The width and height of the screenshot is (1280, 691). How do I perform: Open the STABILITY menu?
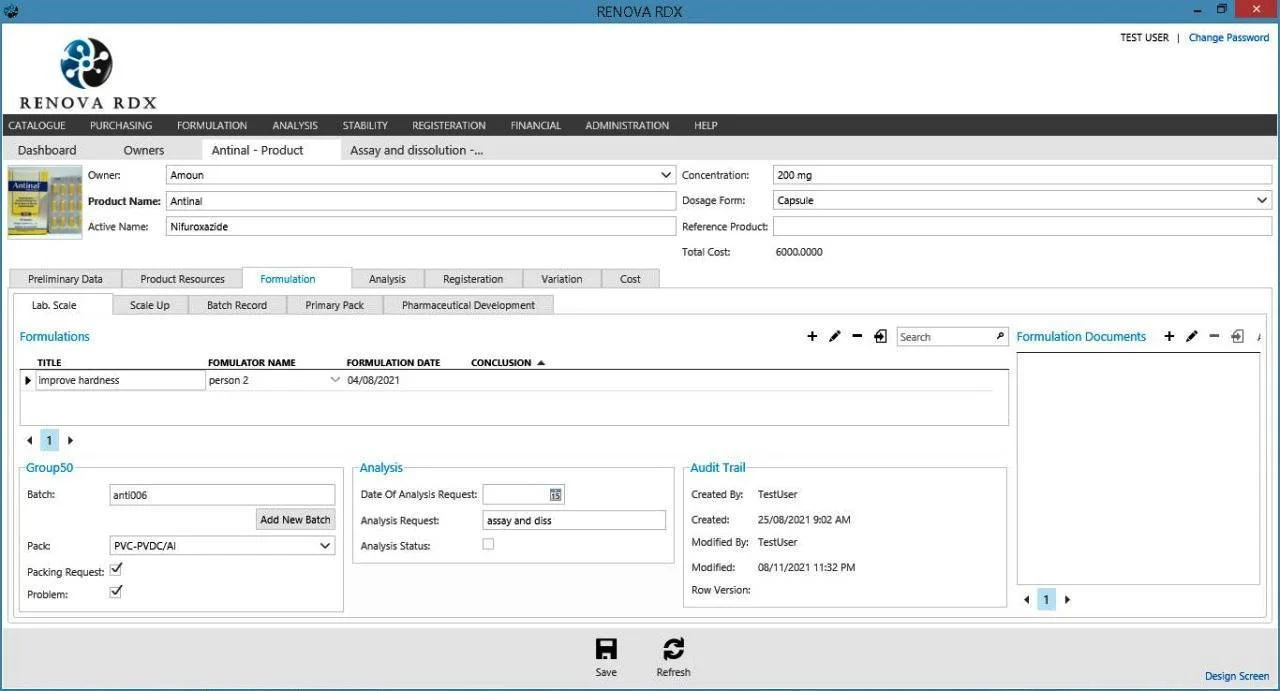[365, 126]
